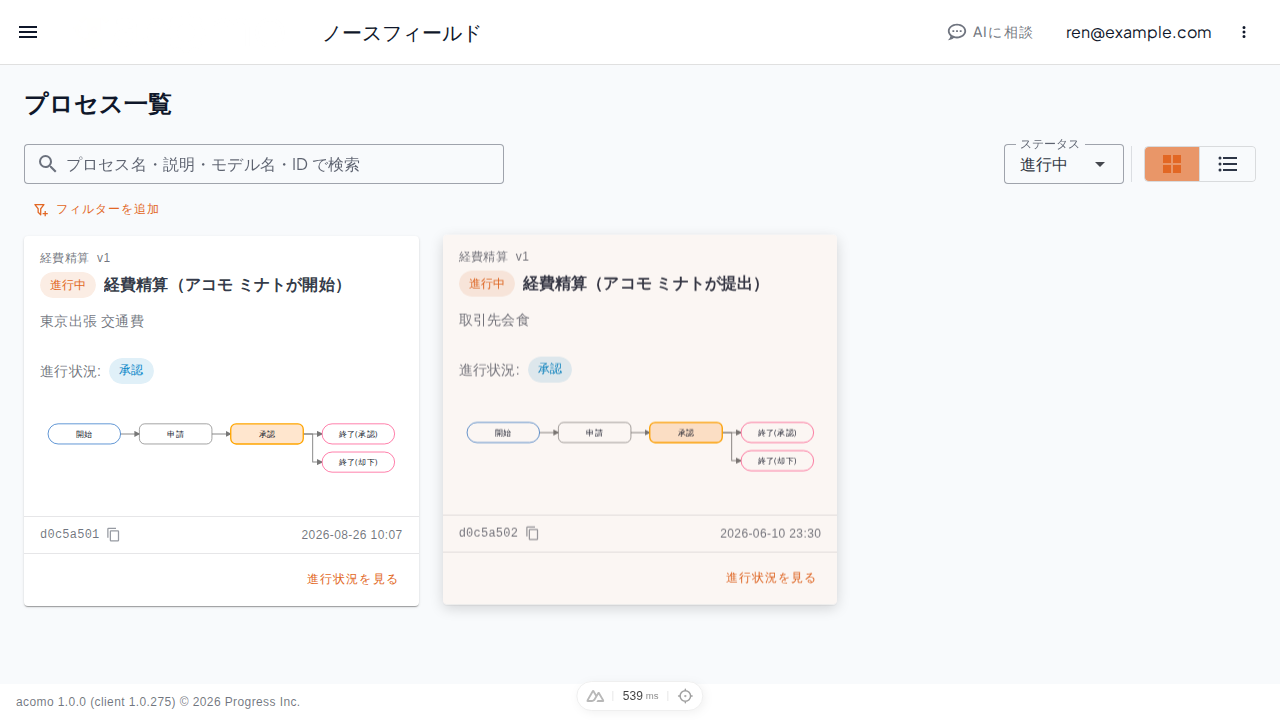
Task: Switch to list view
Action: (x=1228, y=164)
